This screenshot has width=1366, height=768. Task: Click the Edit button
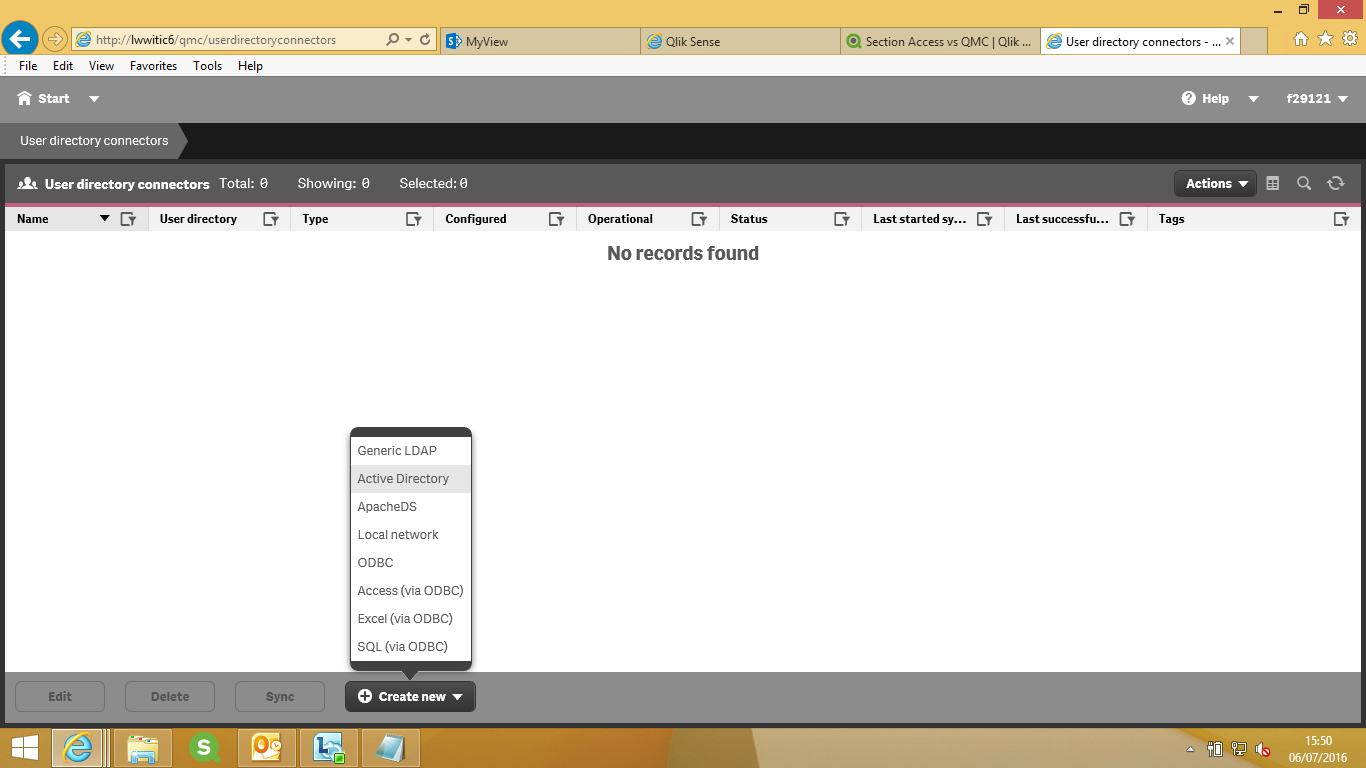coord(60,697)
